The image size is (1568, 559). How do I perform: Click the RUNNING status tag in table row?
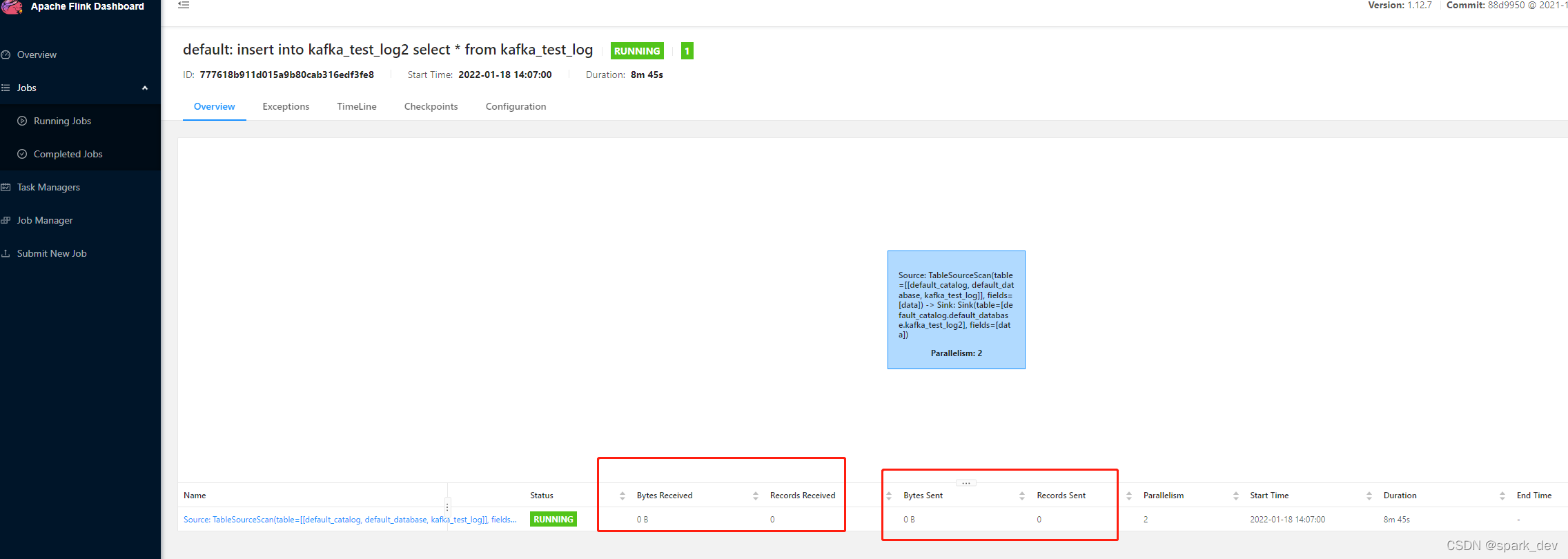tap(553, 519)
